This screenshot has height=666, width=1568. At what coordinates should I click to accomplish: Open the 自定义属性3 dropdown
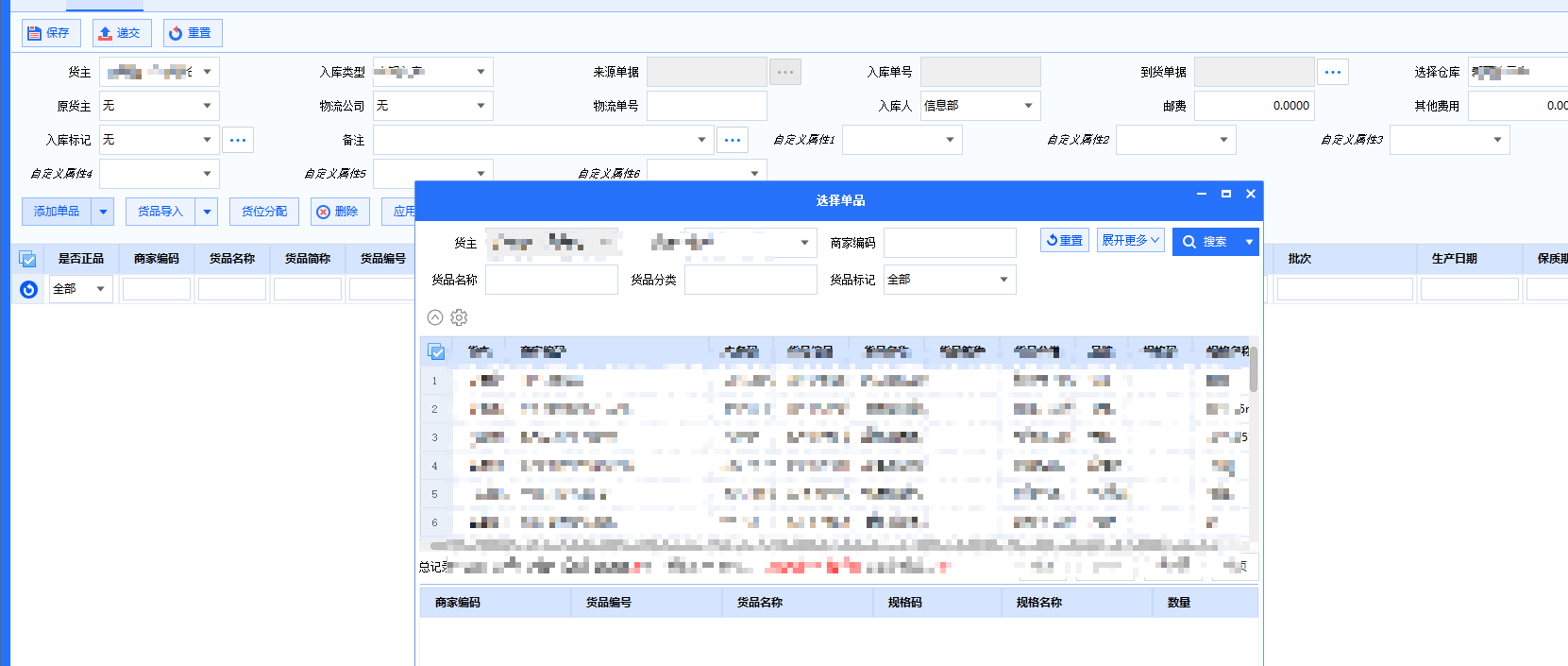coord(1497,140)
